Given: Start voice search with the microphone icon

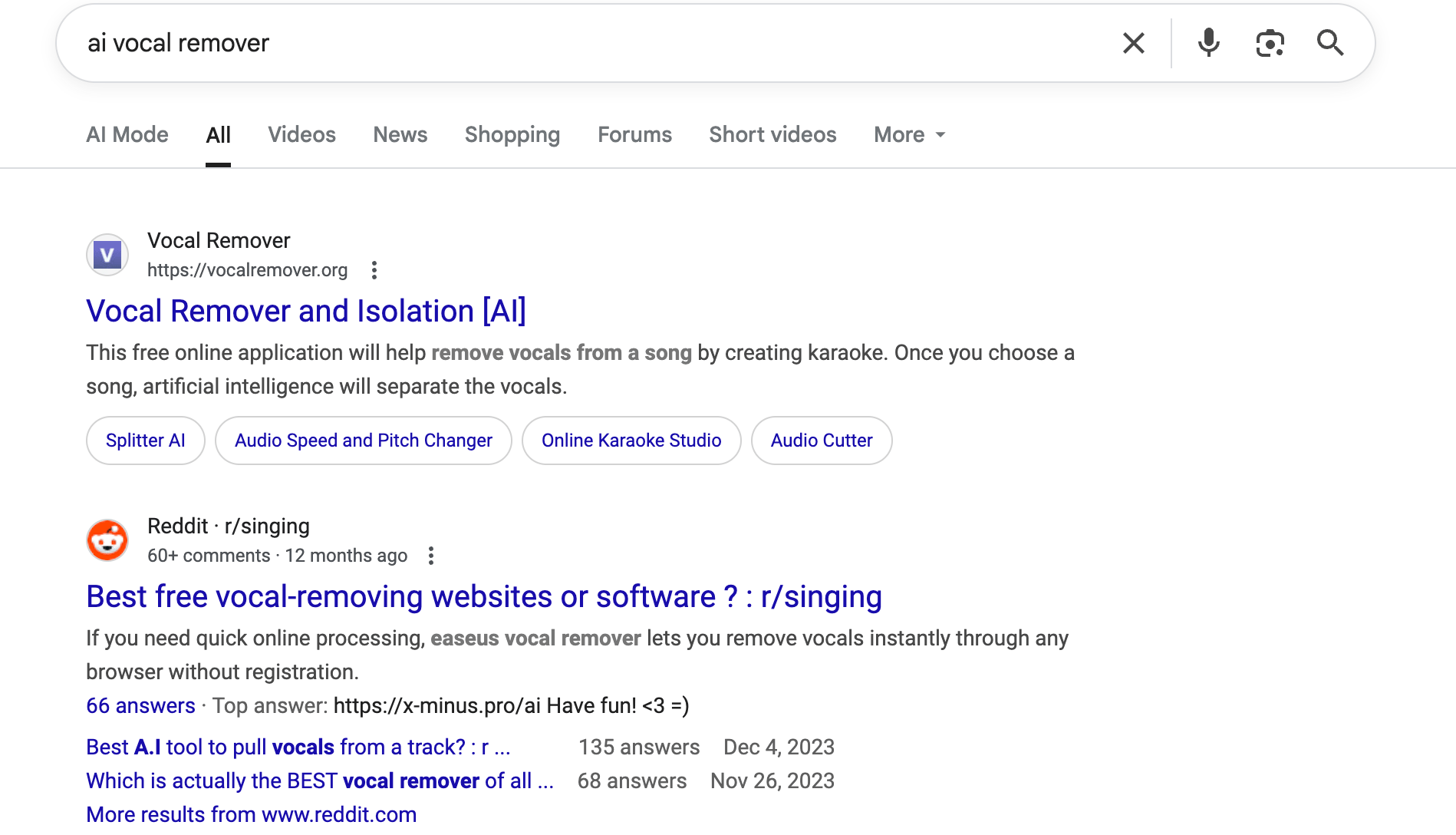Looking at the screenshot, I should click(1209, 43).
